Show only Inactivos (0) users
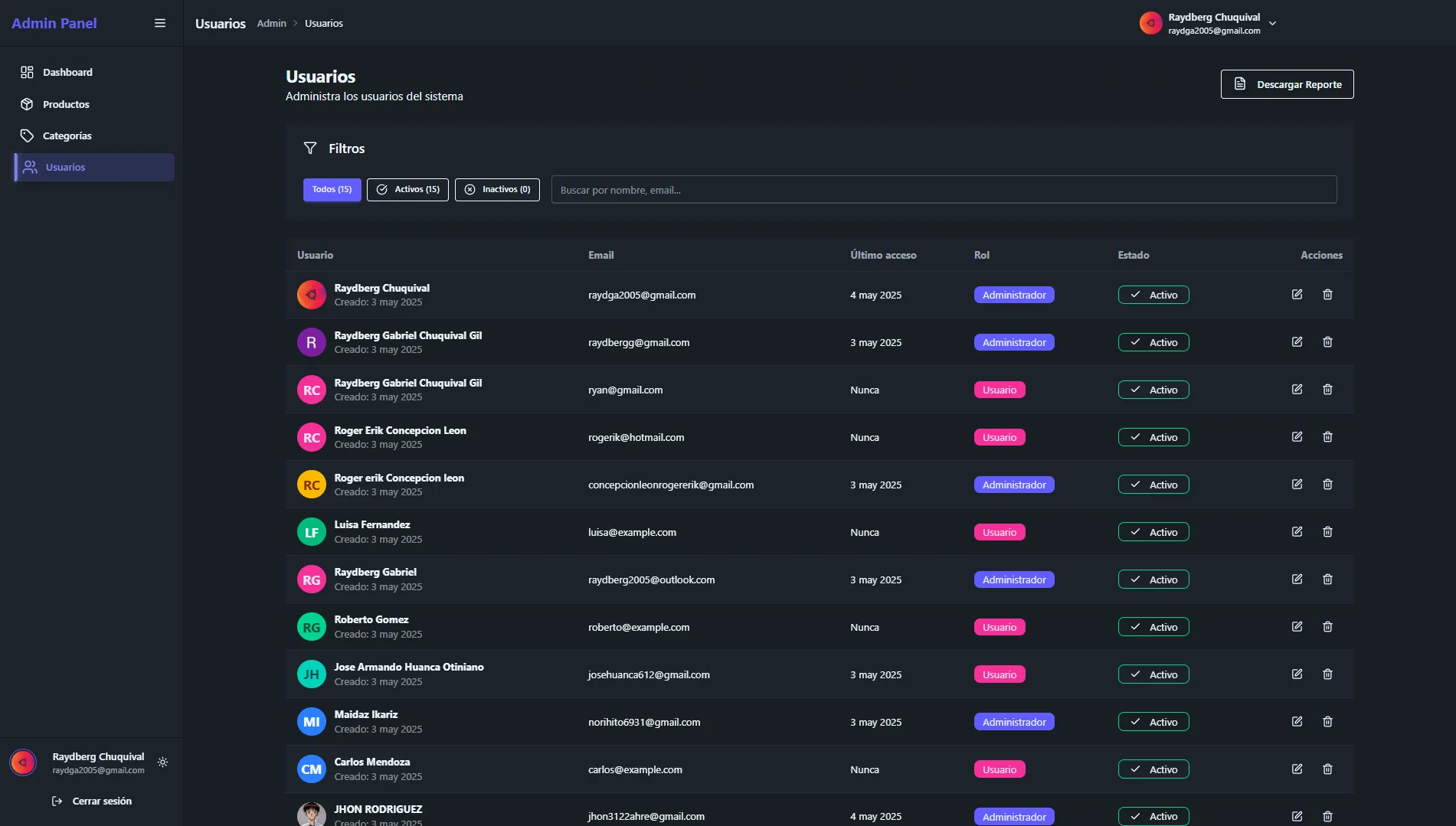 point(497,189)
